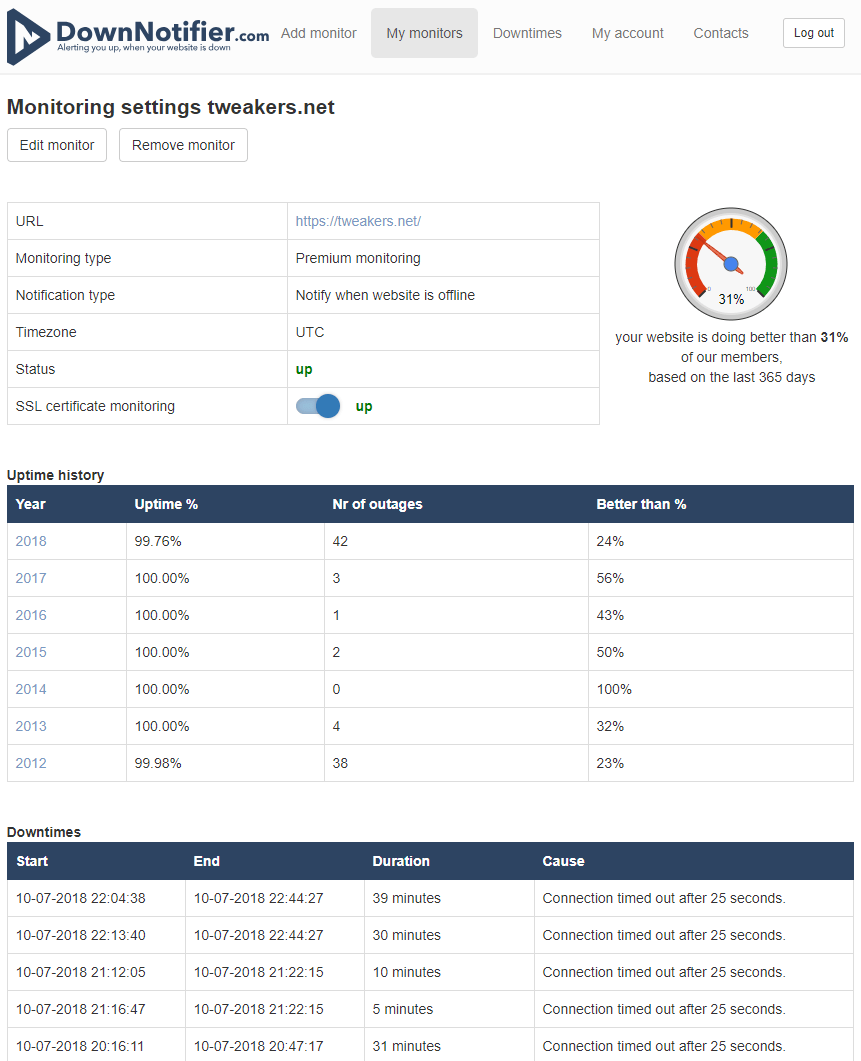Select the 32% better-than cell

click(721, 726)
